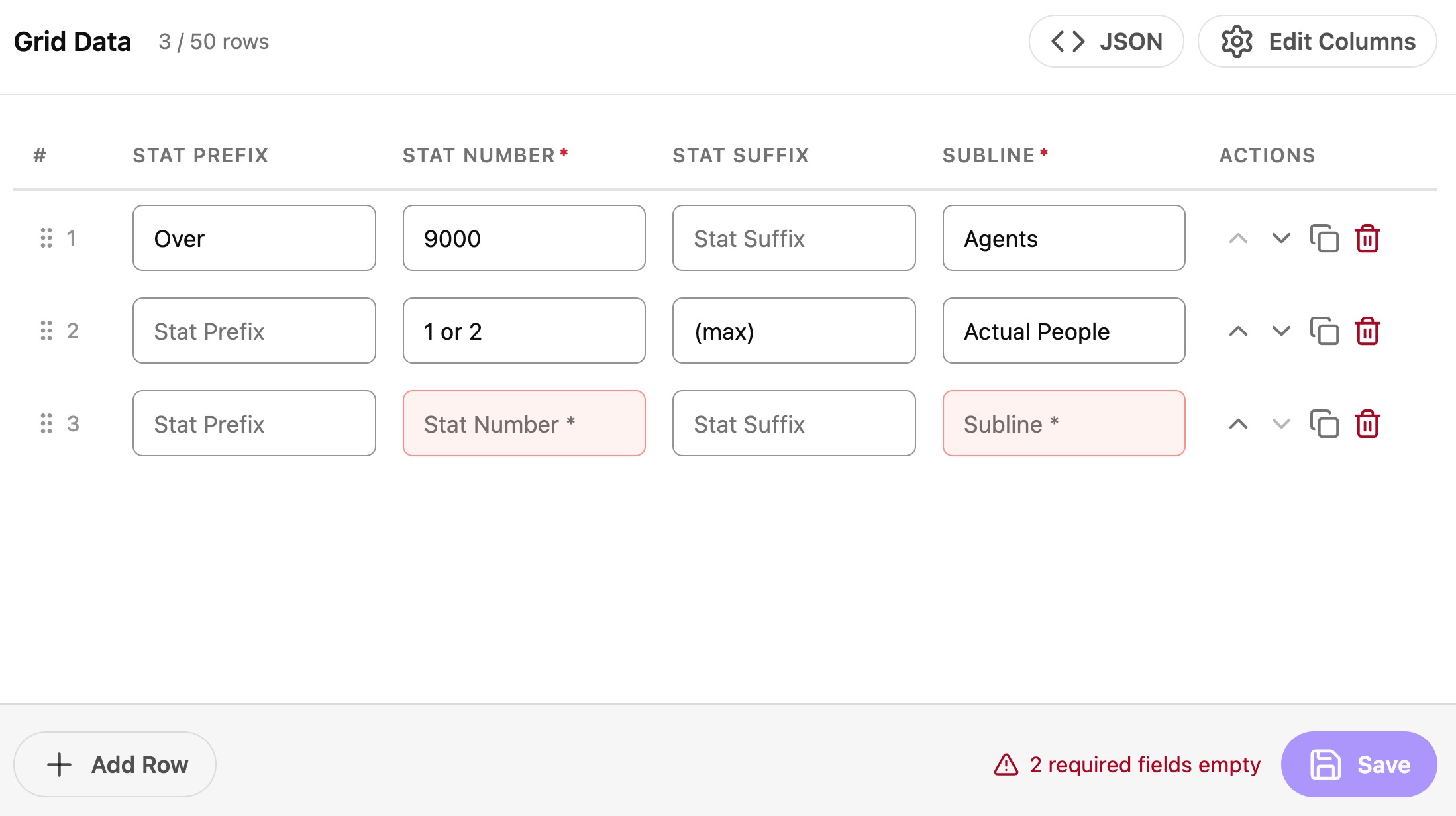Move row 1 down with chevron
Screen dimensions: 1456x816
pyautogui.click(x=1281, y=238)
